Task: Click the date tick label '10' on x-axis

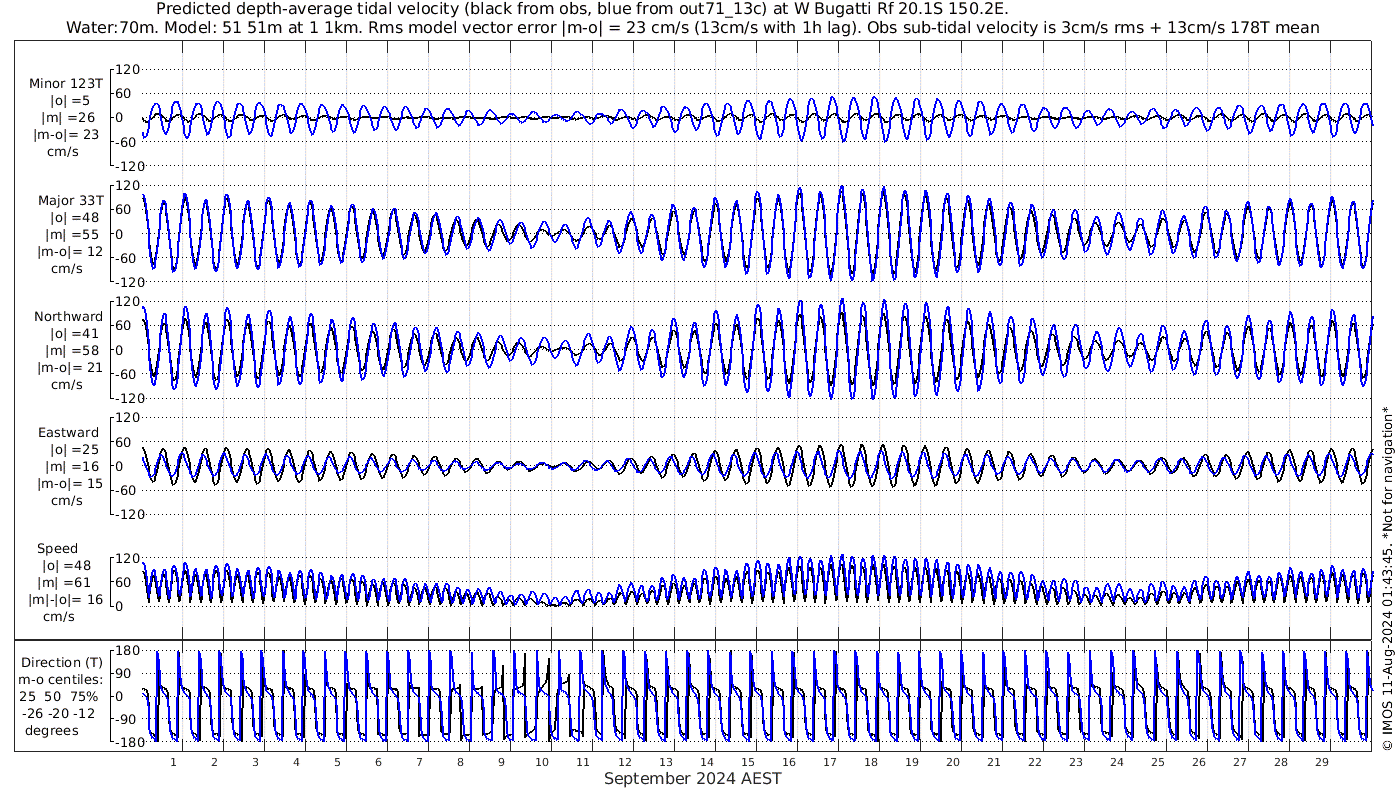Action: coord(542,762)
